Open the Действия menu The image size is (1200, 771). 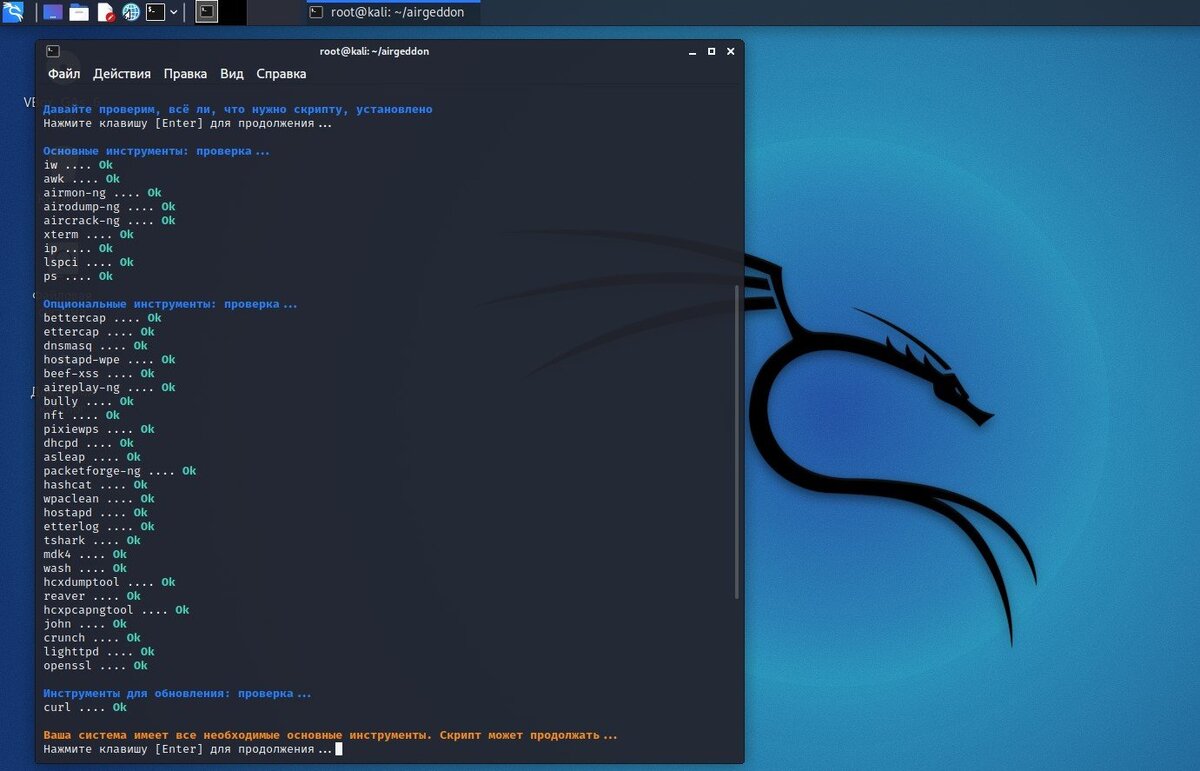(x=122, y=74)
